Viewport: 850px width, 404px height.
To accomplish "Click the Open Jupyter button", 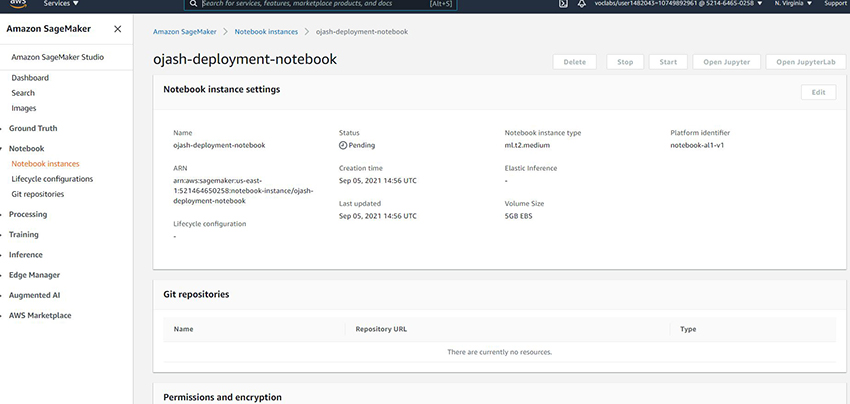I will pos(726,62).
